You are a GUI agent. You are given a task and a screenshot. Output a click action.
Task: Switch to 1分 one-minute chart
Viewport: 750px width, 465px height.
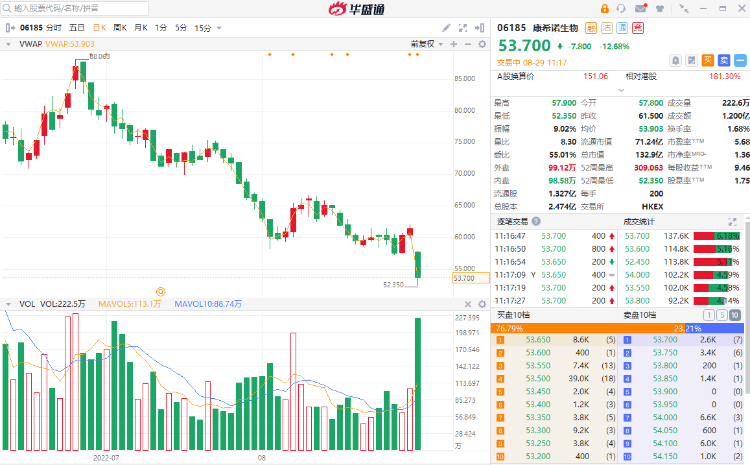(161, 28)
